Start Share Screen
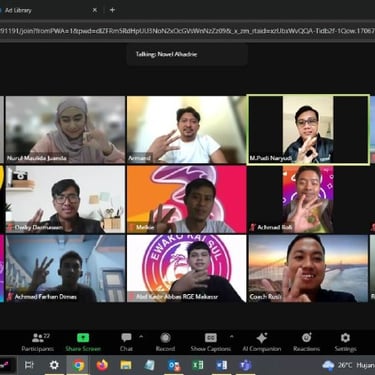Image resolution: width=375 pixels, height=375 pixels. pos(83,342)
